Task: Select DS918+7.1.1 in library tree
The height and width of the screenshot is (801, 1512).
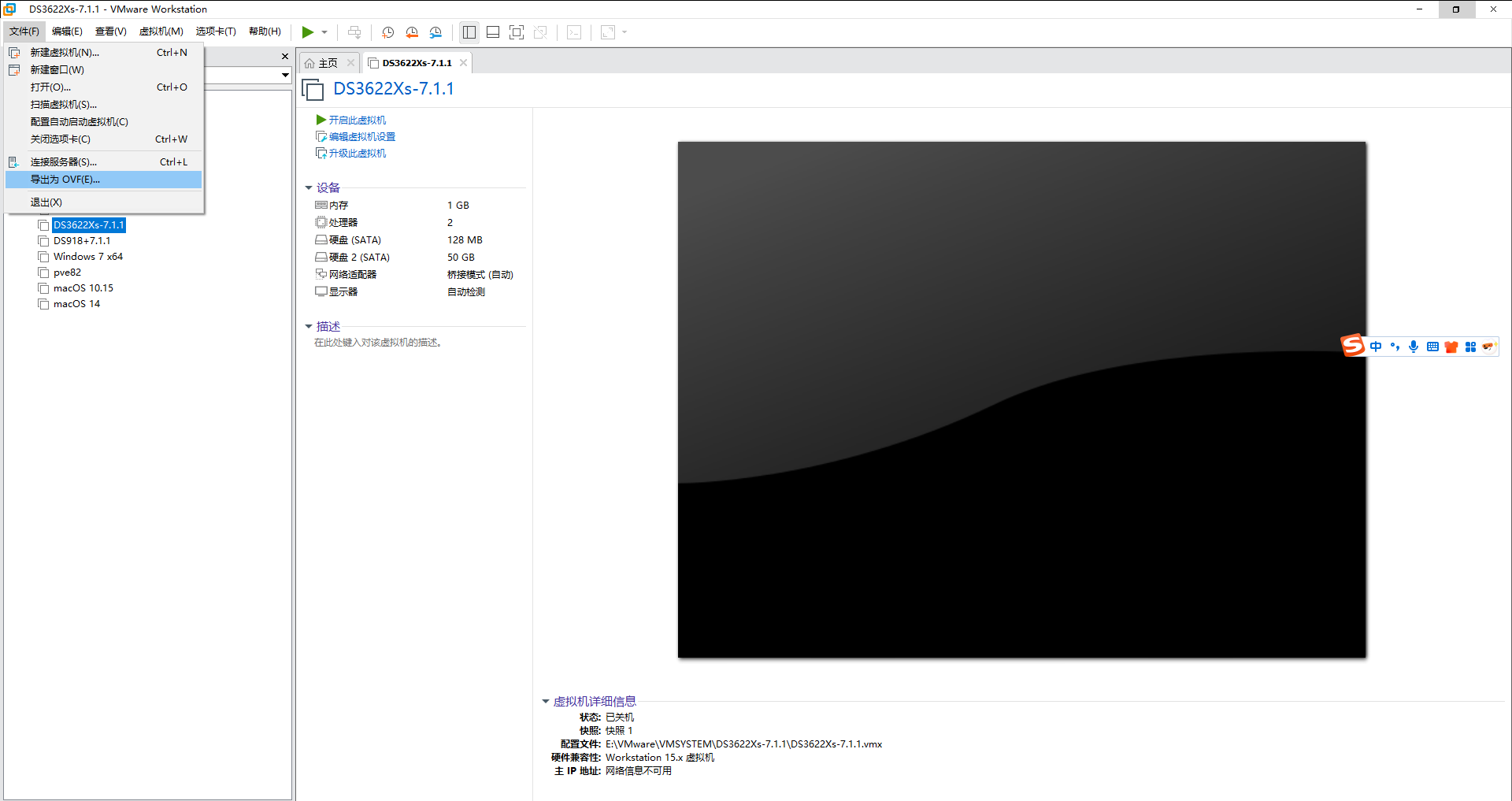Action: point(82,241)
